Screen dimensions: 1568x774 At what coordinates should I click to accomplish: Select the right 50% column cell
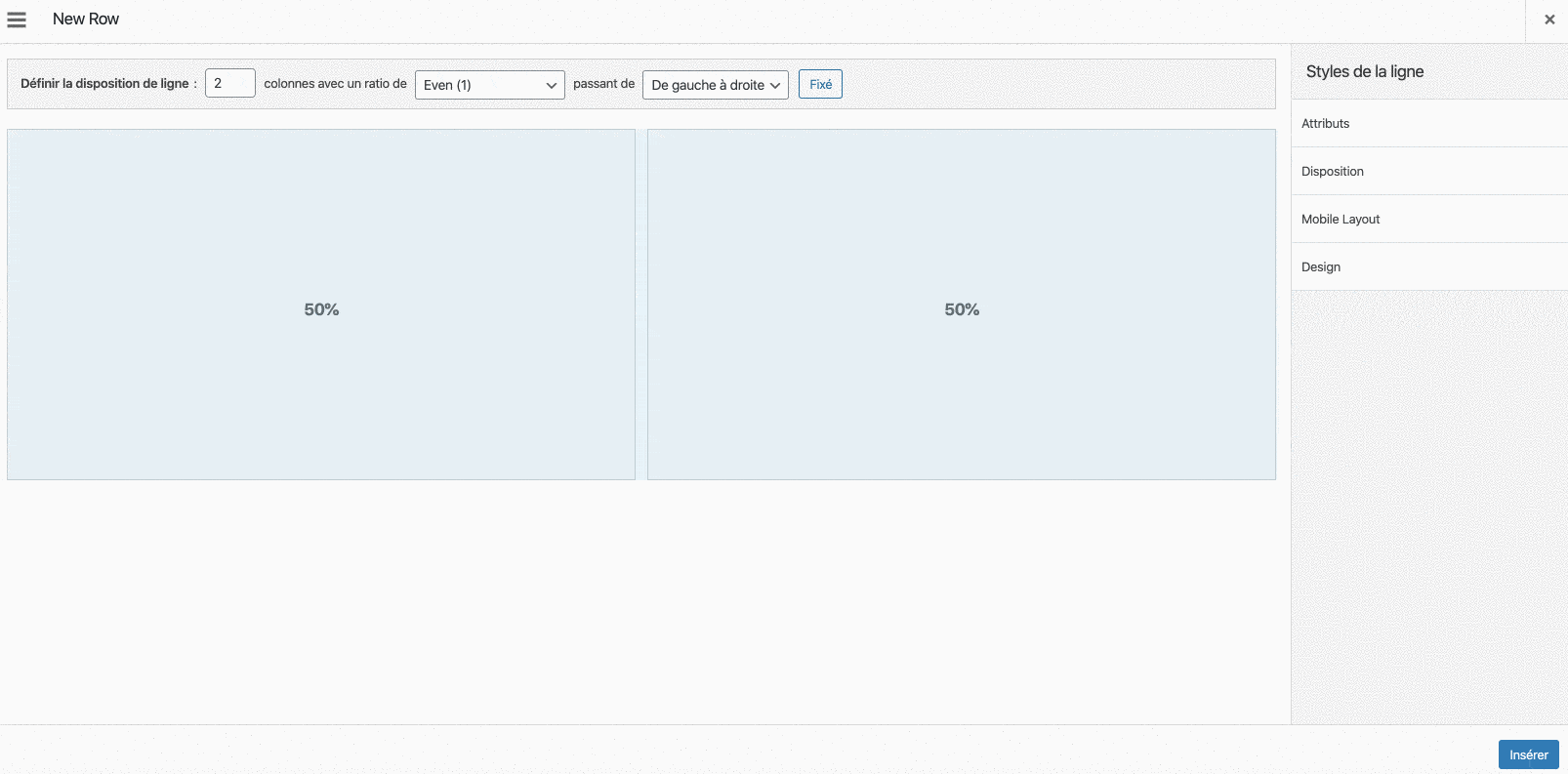(x=961, y=305)
